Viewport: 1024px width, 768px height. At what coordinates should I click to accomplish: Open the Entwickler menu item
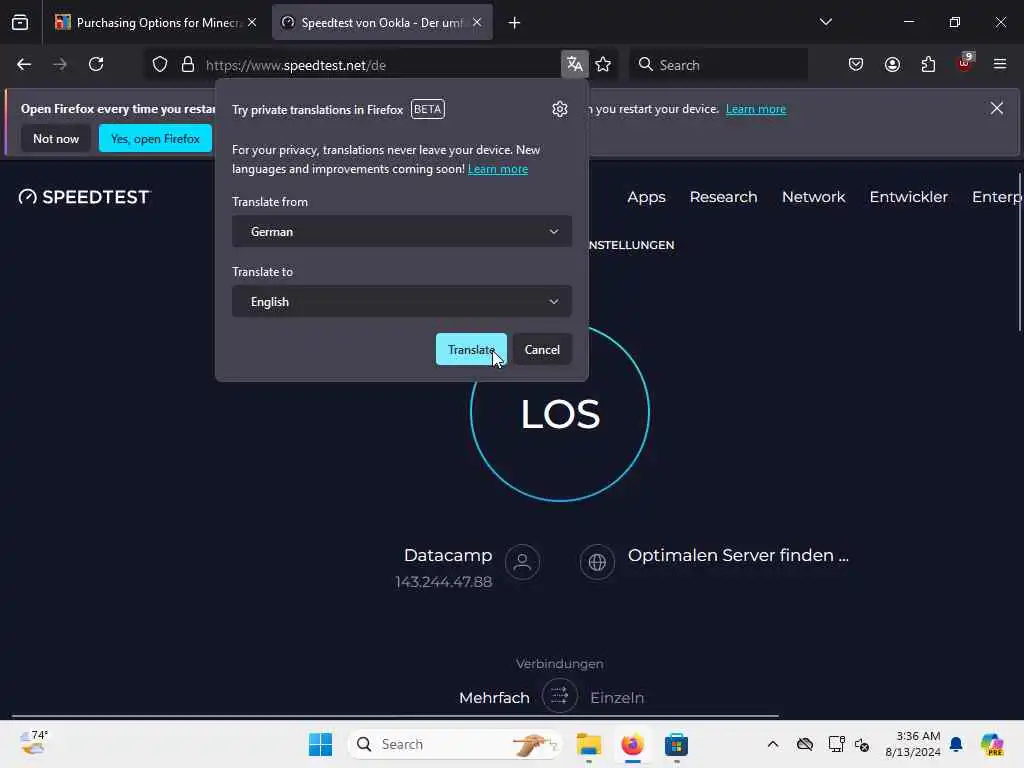[908, 197]
